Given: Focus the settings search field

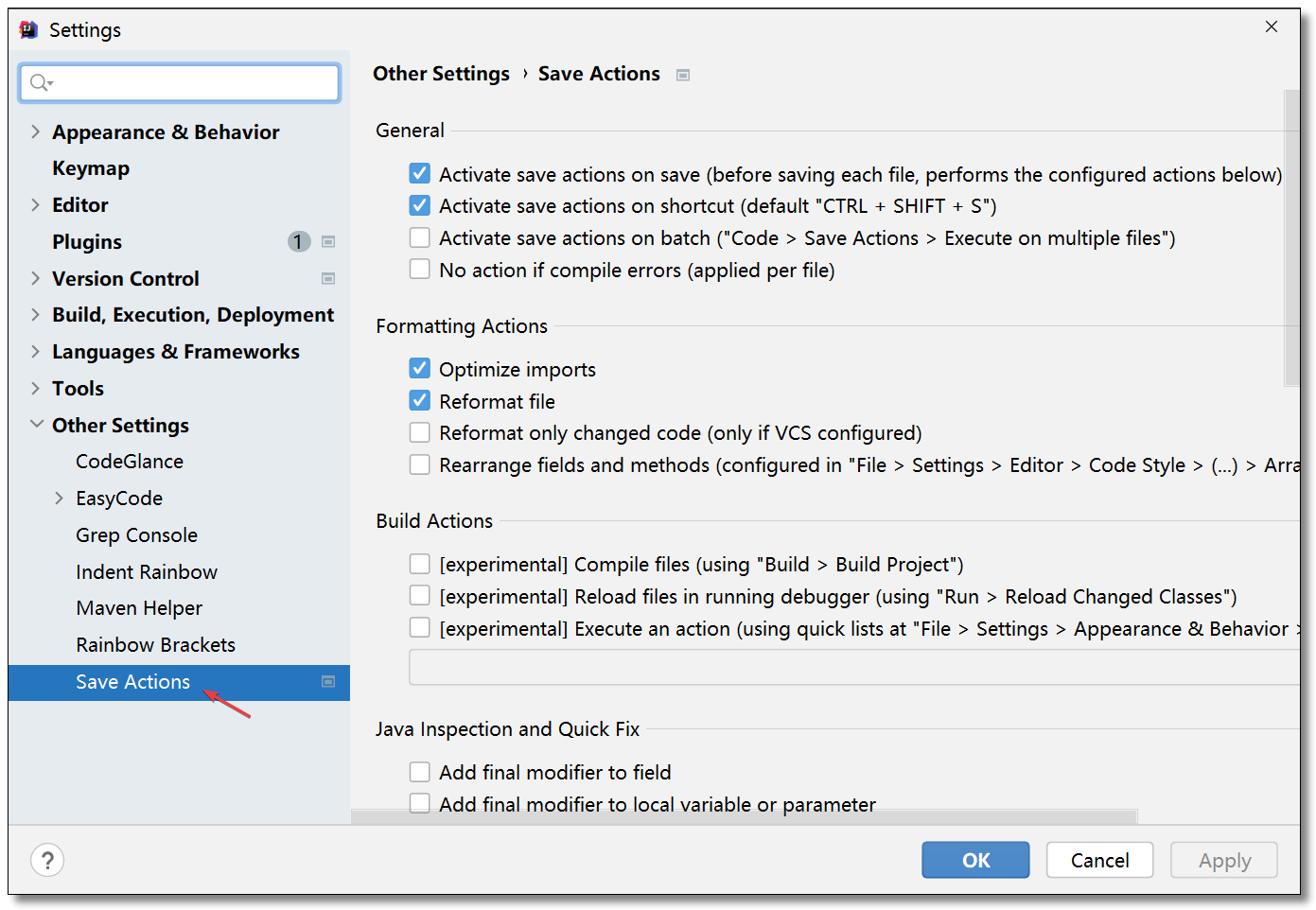Looking at the screenshot, I should pos(180,83).
